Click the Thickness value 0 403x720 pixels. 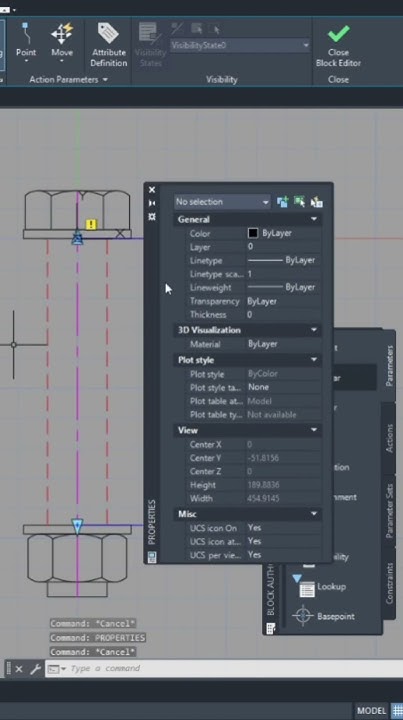pyautogui.click(x=284, y=315)
